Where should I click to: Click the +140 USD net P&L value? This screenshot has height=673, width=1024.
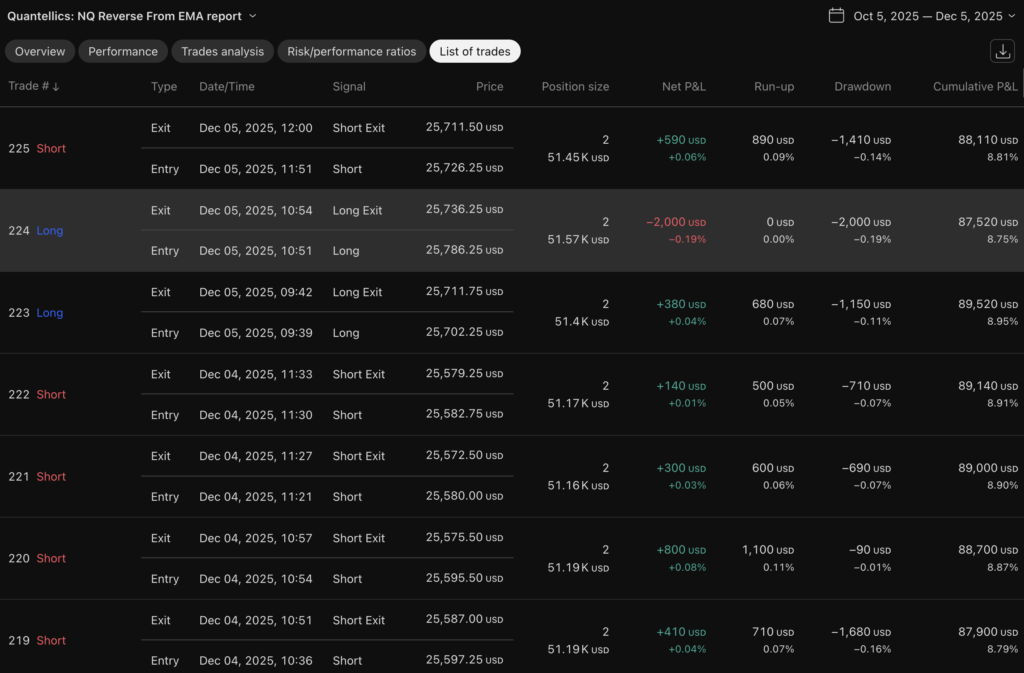click(x=681, y=385)
